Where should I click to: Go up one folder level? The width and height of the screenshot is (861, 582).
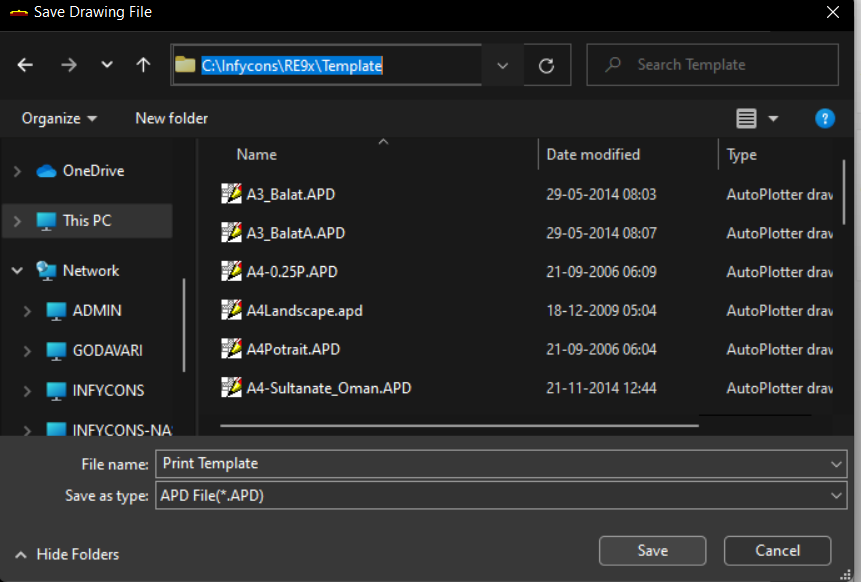pyautogui.click(x=143, y=65)
